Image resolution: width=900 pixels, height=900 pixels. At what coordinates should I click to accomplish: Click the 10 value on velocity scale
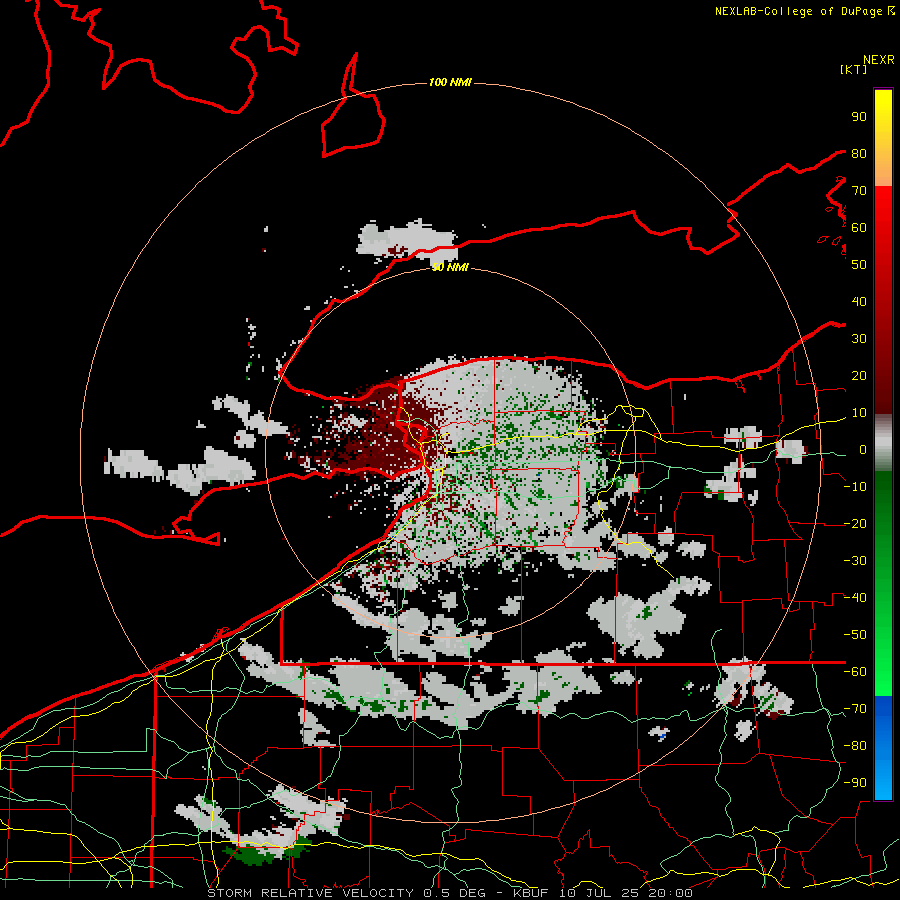coord(859,413)
